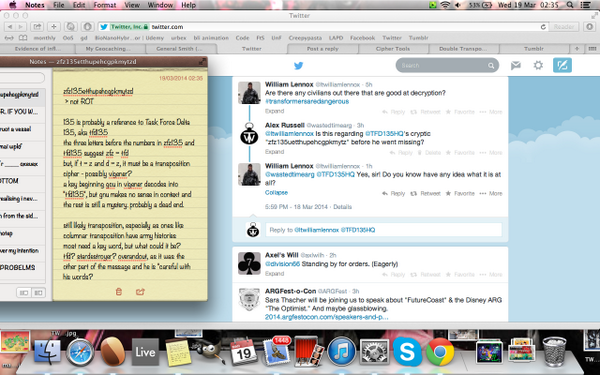
Task: Select the 'PROBELMS' note in list
Action: tap(23, 267)
